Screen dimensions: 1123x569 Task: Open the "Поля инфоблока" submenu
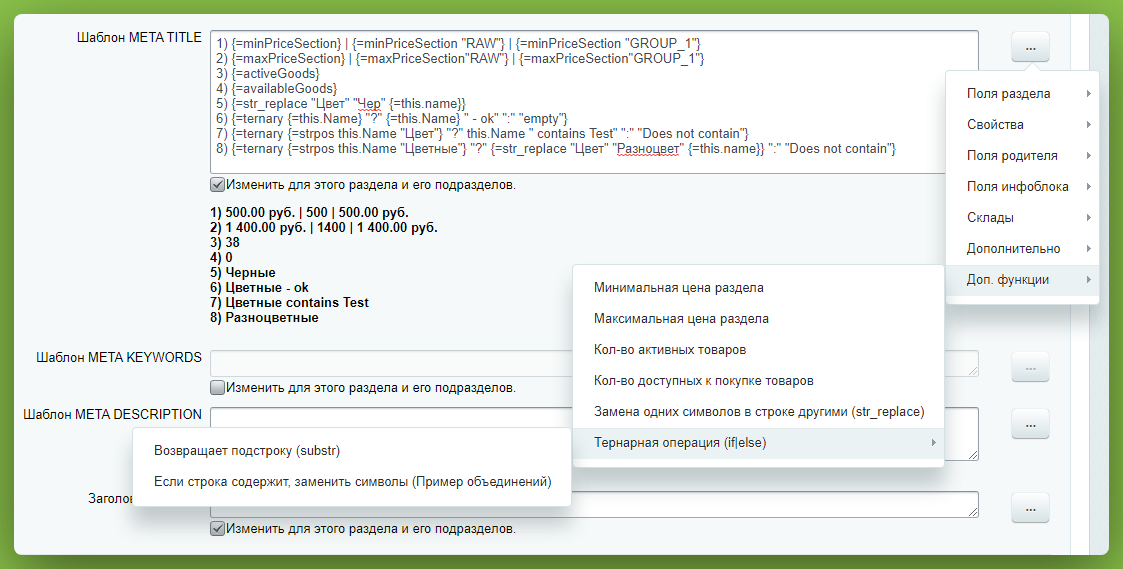pyautogui.click(x=1022, y=186)
